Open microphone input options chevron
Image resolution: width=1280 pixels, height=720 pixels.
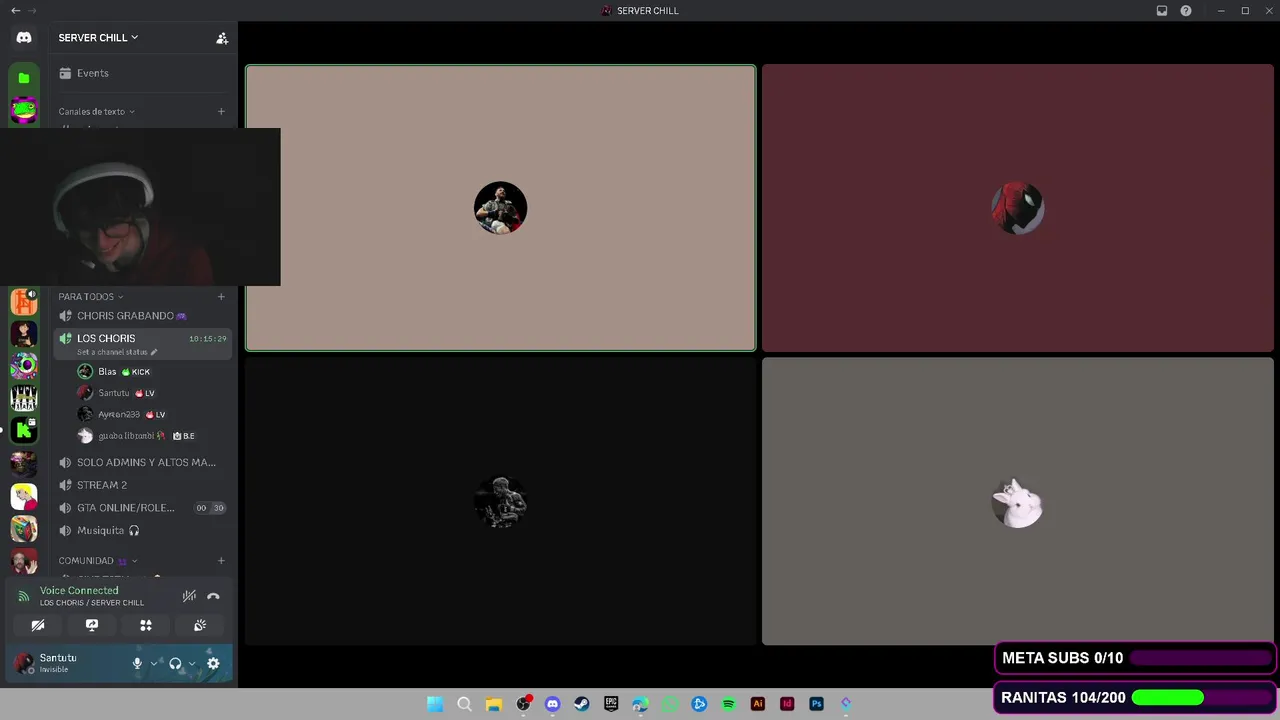[154, 663]
